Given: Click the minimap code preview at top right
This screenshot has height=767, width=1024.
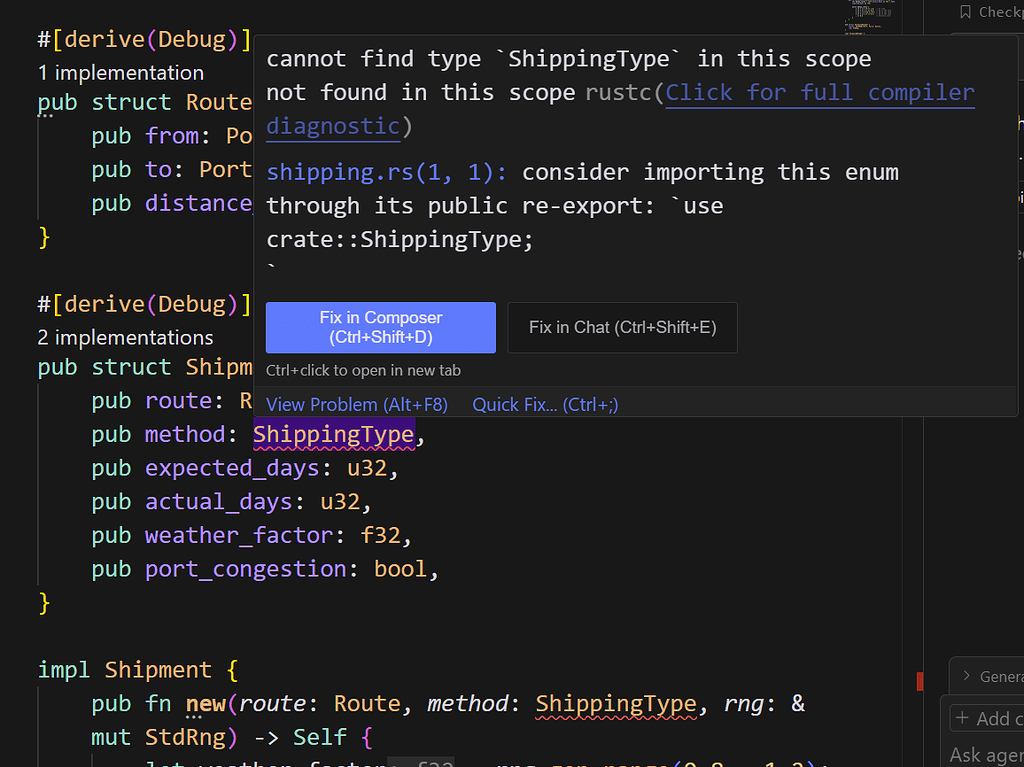Looking at the screenshot, I should click(x=868, y=15).
